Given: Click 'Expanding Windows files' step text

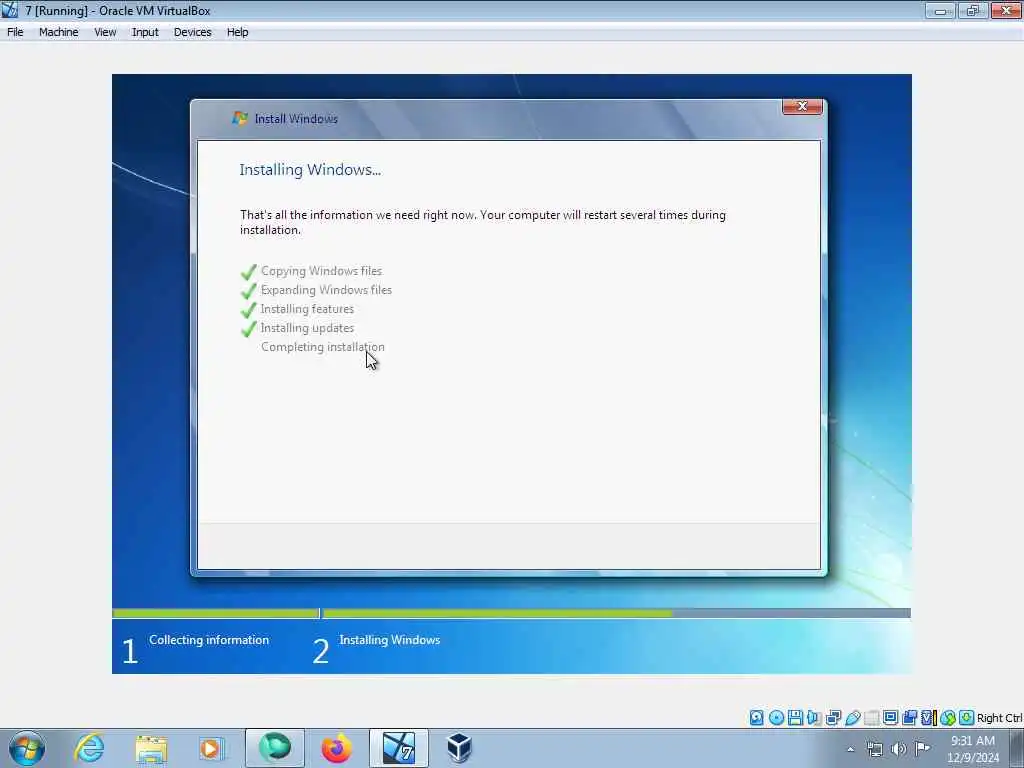Looking at the screenshot, I should [x=326, y=290].
